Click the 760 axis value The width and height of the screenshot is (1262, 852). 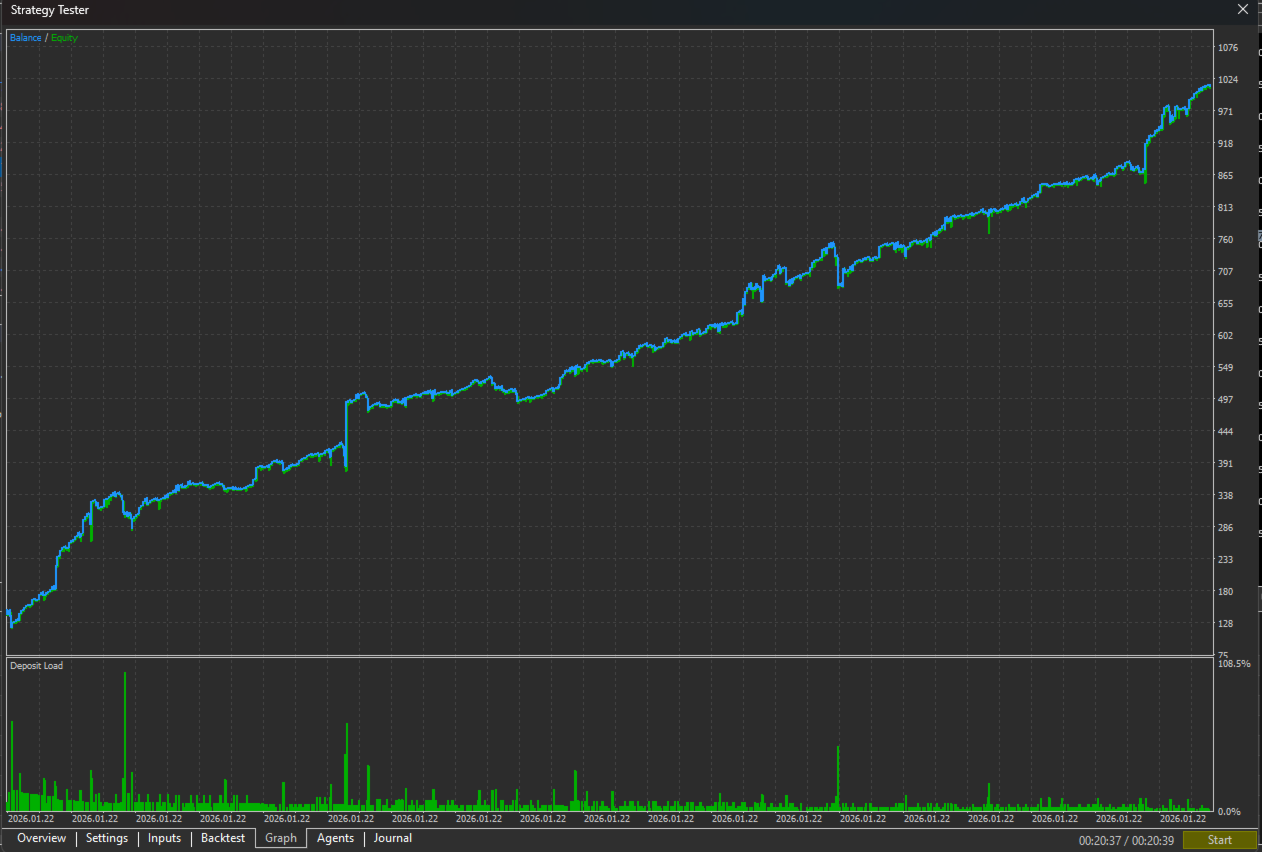coord(1226,240)
